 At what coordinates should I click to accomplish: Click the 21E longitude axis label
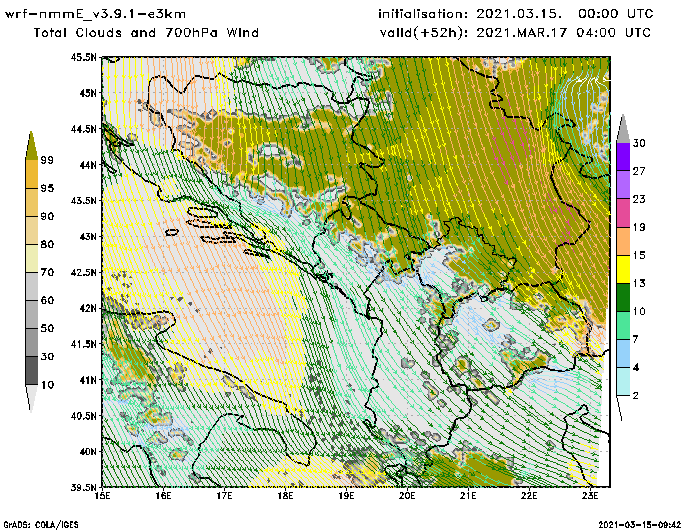pos(468,496)
